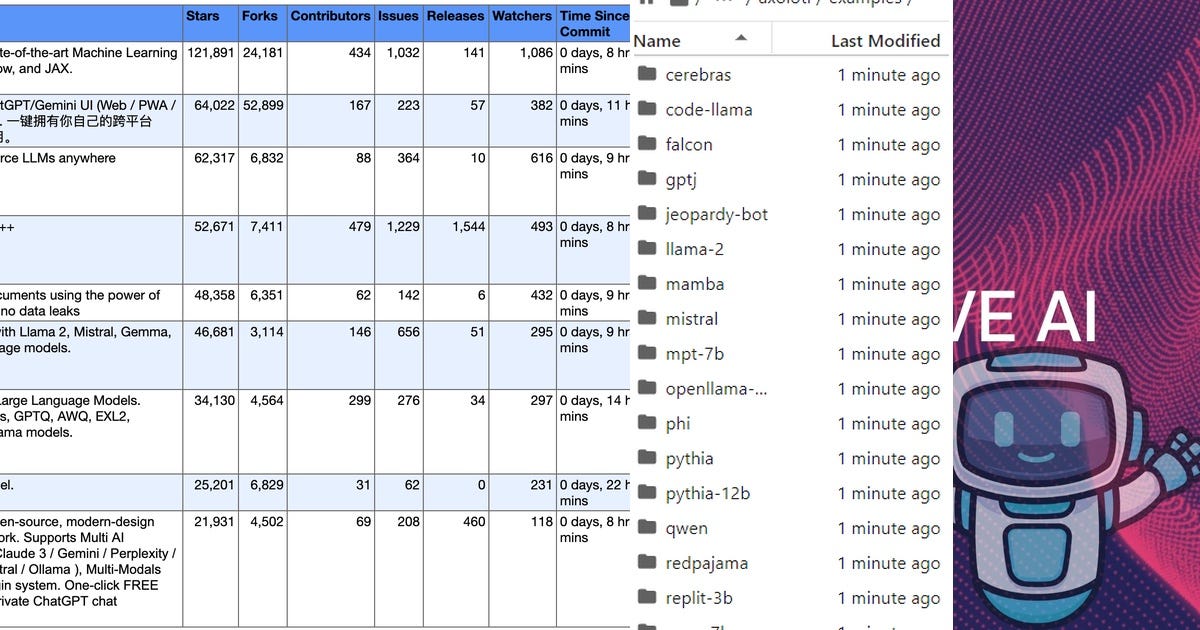This screenshot has height=630, width=1200.
Task: Open the jeopardy-bot folder icon
Action: click(648, 214)
